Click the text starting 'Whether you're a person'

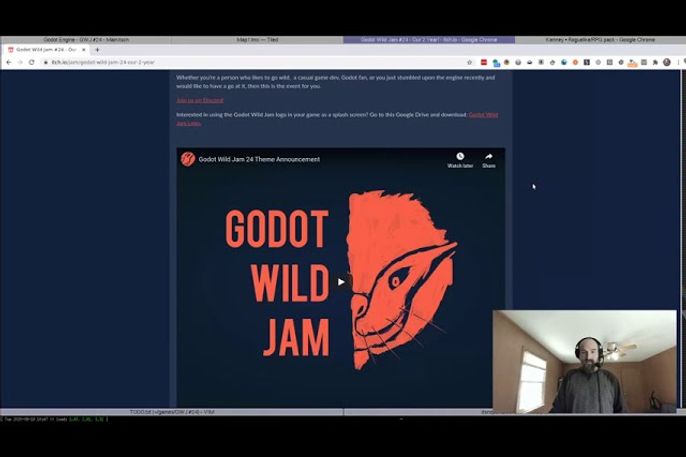click(x=336, y=82)
